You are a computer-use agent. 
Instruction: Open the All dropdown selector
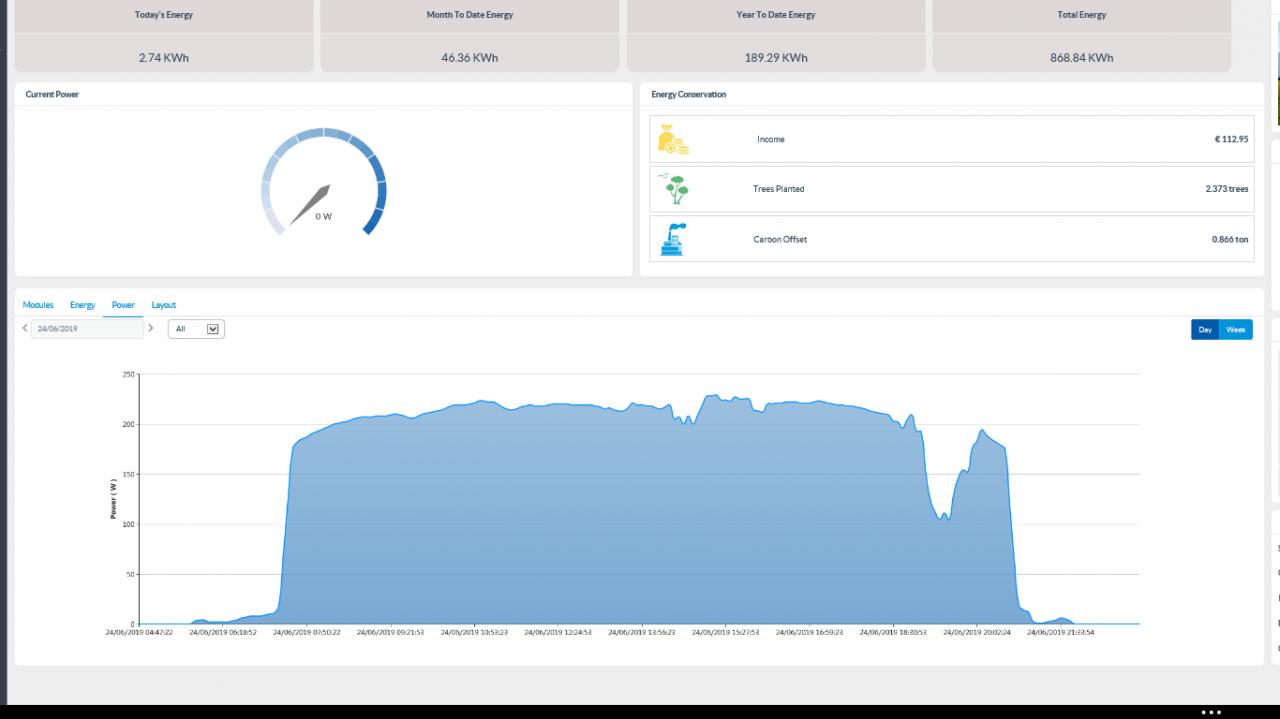point(196,328)
